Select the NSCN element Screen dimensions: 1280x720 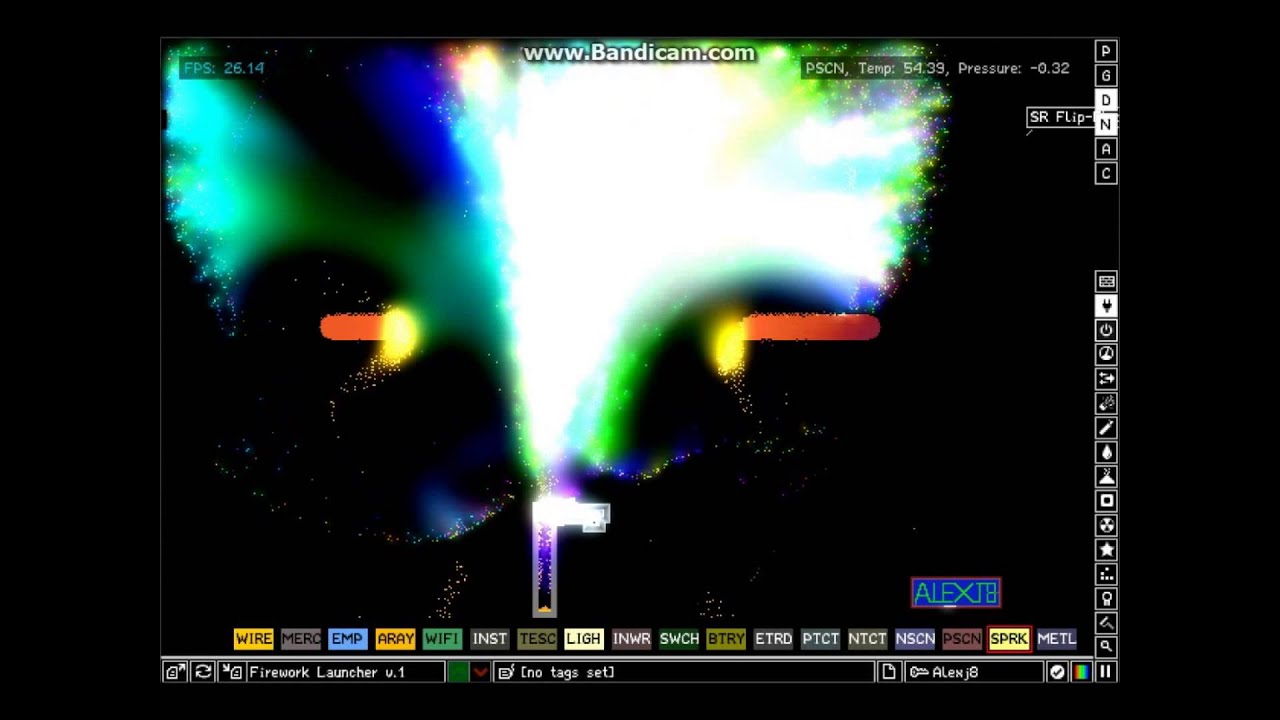[x=915, y=638]
